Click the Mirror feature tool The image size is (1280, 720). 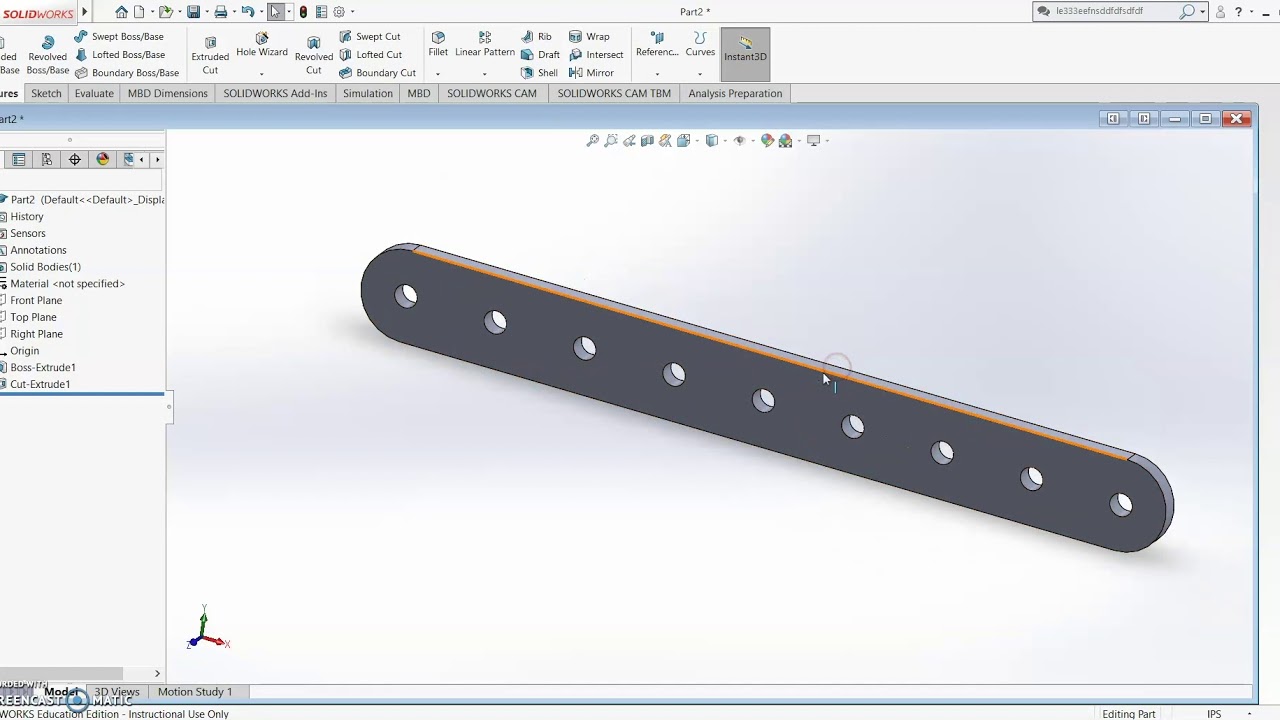coord(591,73)
